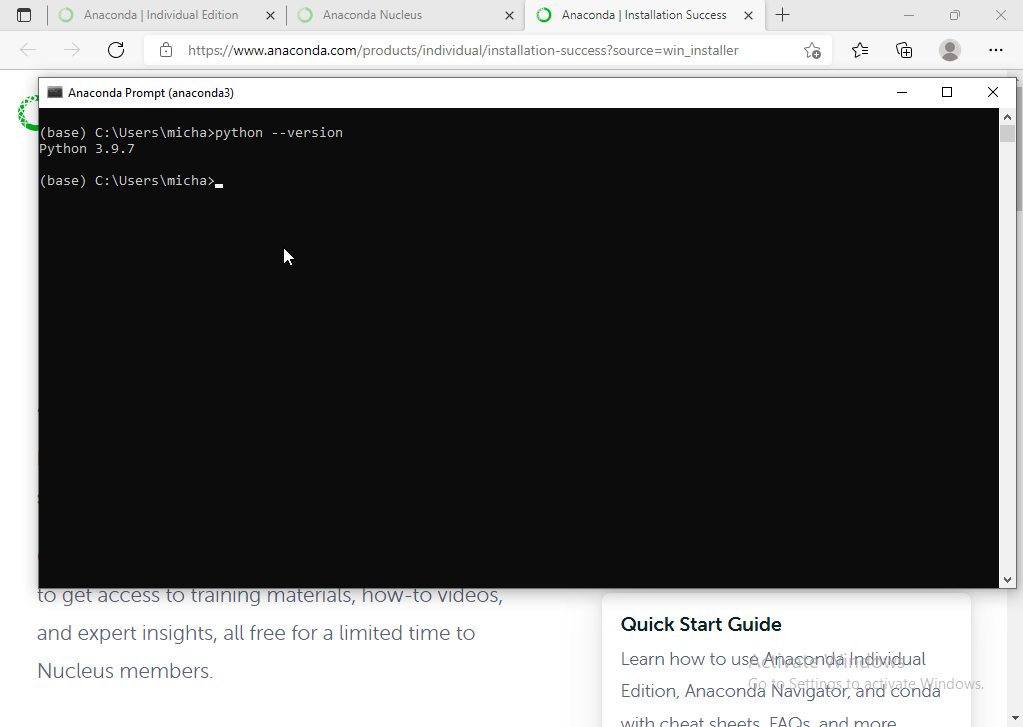Switch to Anaconda Nucleus tab
The image size is (1023, 727).
point(372,15)
